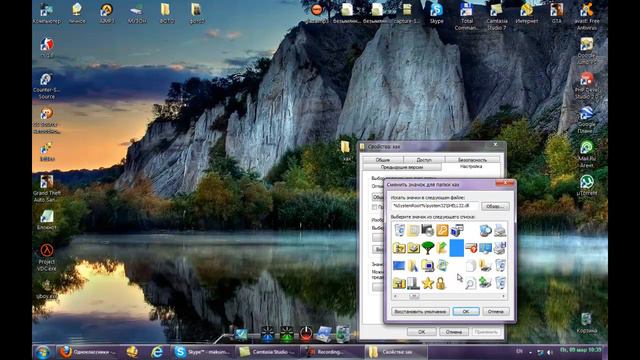Click the Windows Start orb
640x360 pixels.
(43, 352)
